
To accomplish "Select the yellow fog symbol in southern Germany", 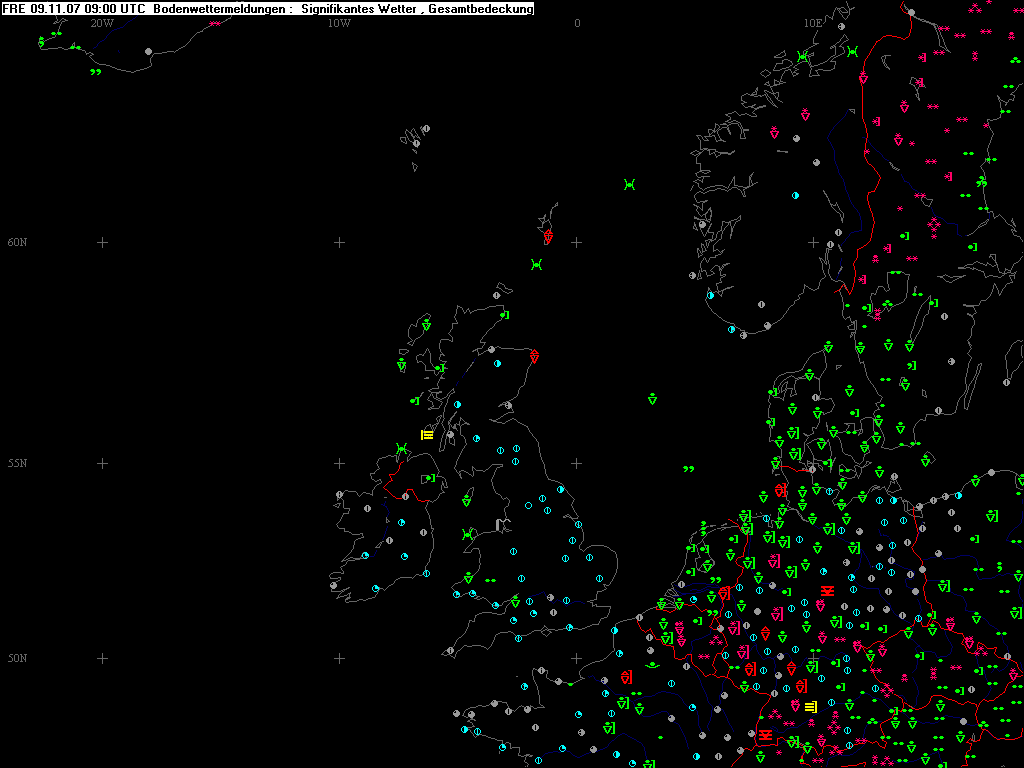I will pyautogui.click(x=810, y=707).
